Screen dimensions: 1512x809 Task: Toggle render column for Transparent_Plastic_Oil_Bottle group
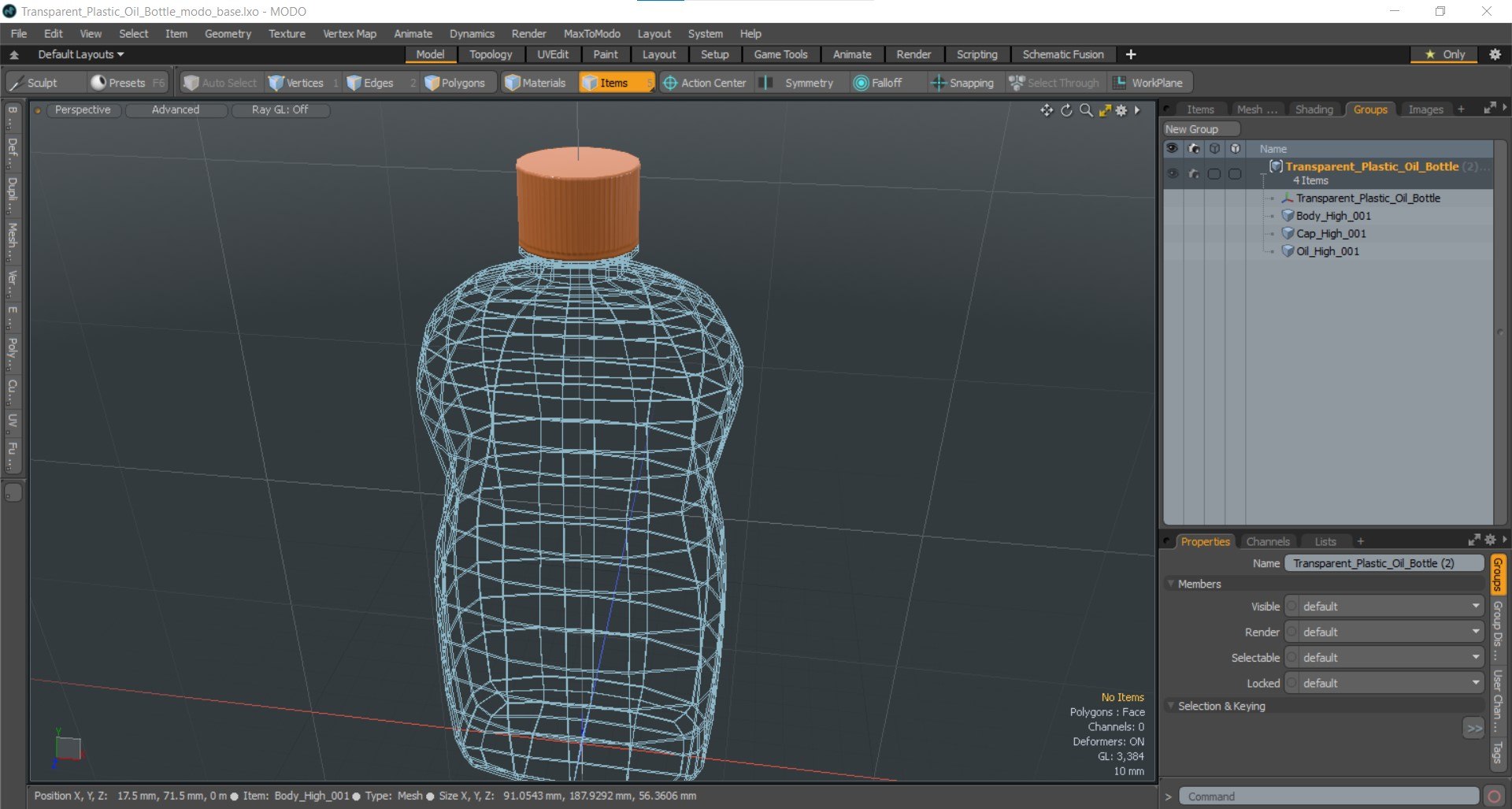[x=1194, y=173]
